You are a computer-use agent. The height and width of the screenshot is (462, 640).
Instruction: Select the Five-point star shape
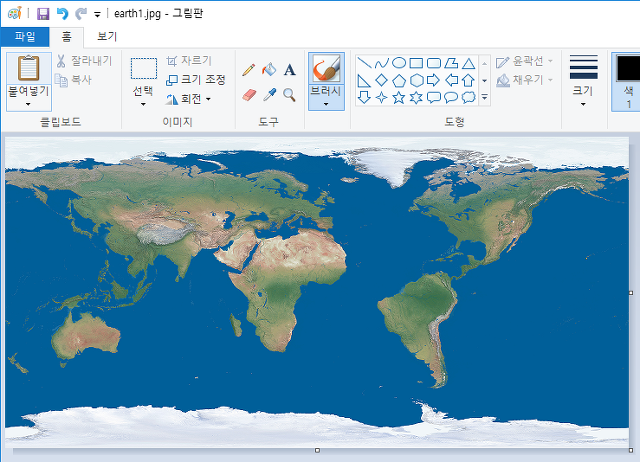[399, 98]
